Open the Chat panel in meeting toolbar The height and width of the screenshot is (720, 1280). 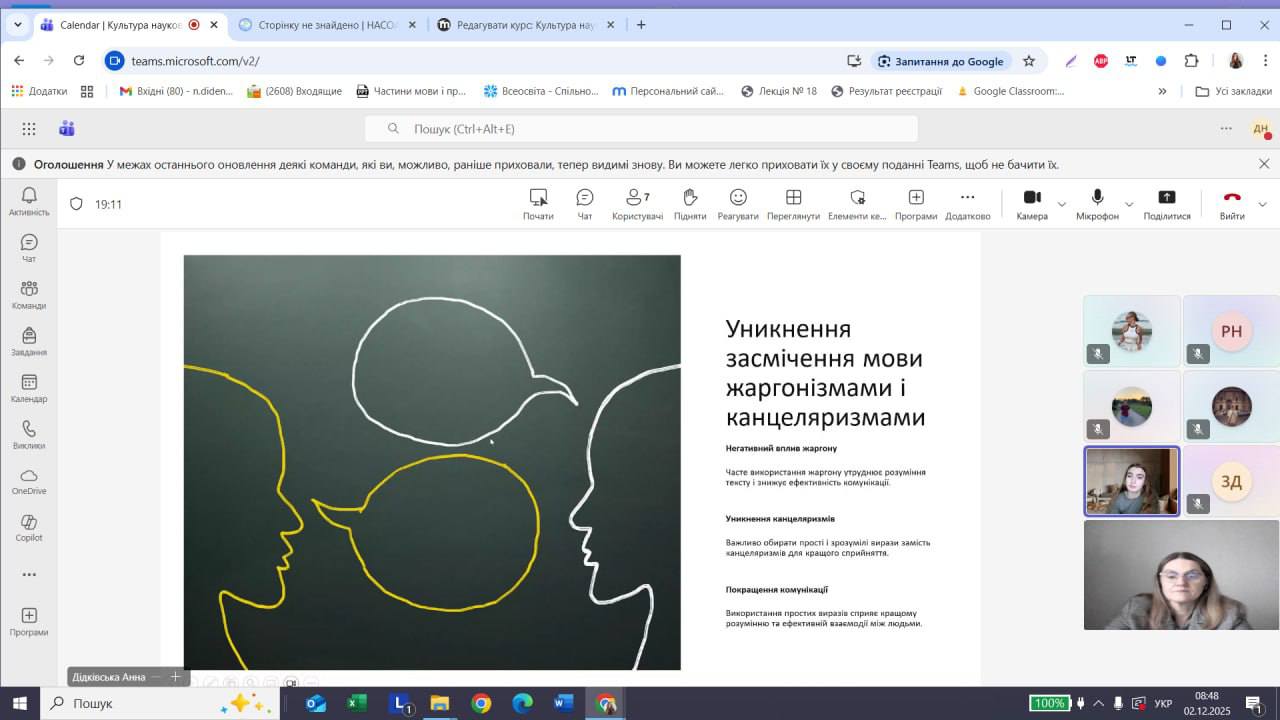pos(585,204)
